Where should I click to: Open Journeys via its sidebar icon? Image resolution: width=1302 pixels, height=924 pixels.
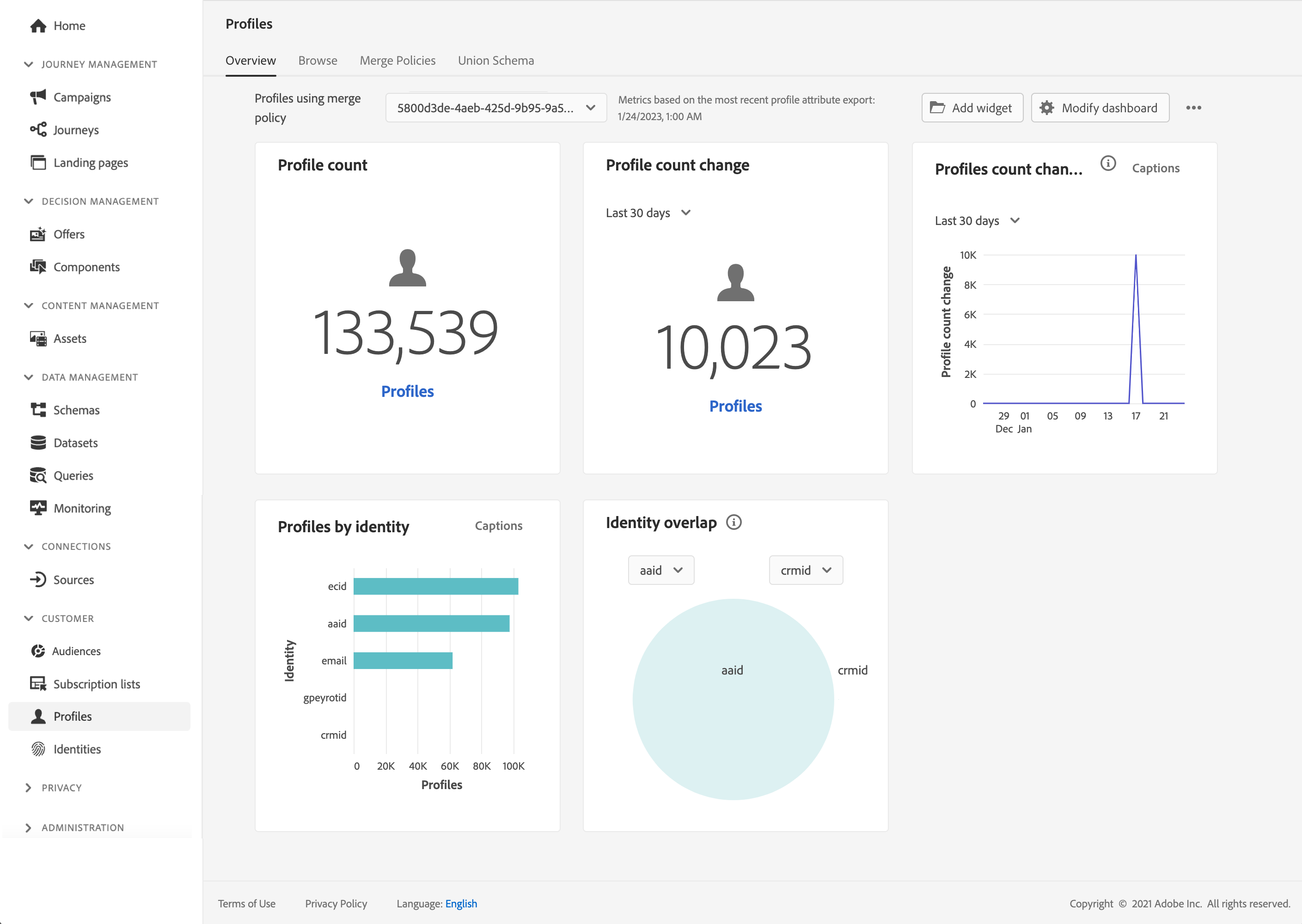[x=38, y=130]
